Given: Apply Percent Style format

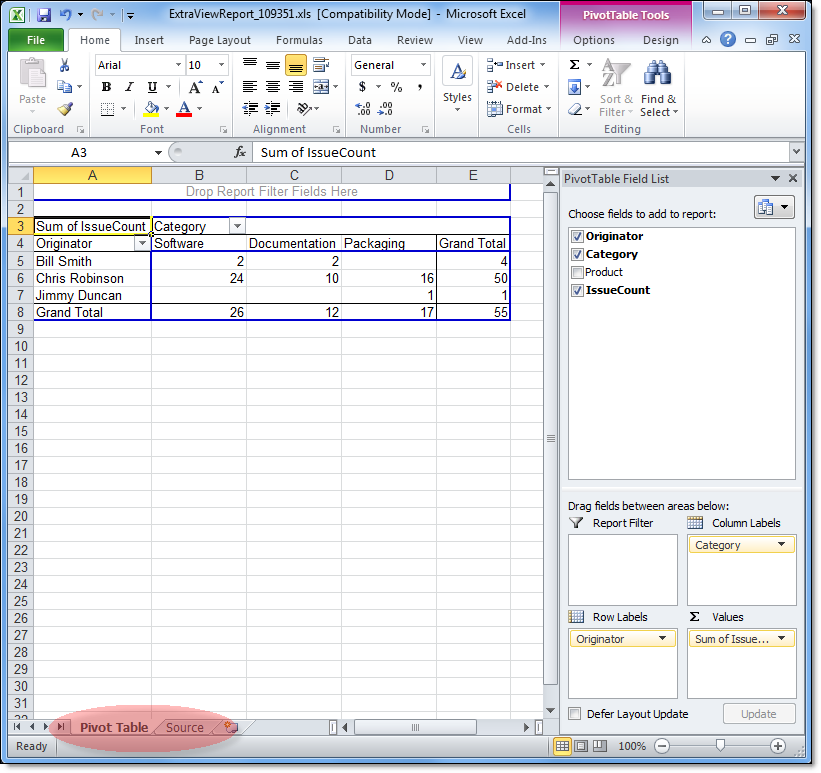Looking at the screenshot, I should (x=396, y=87).
